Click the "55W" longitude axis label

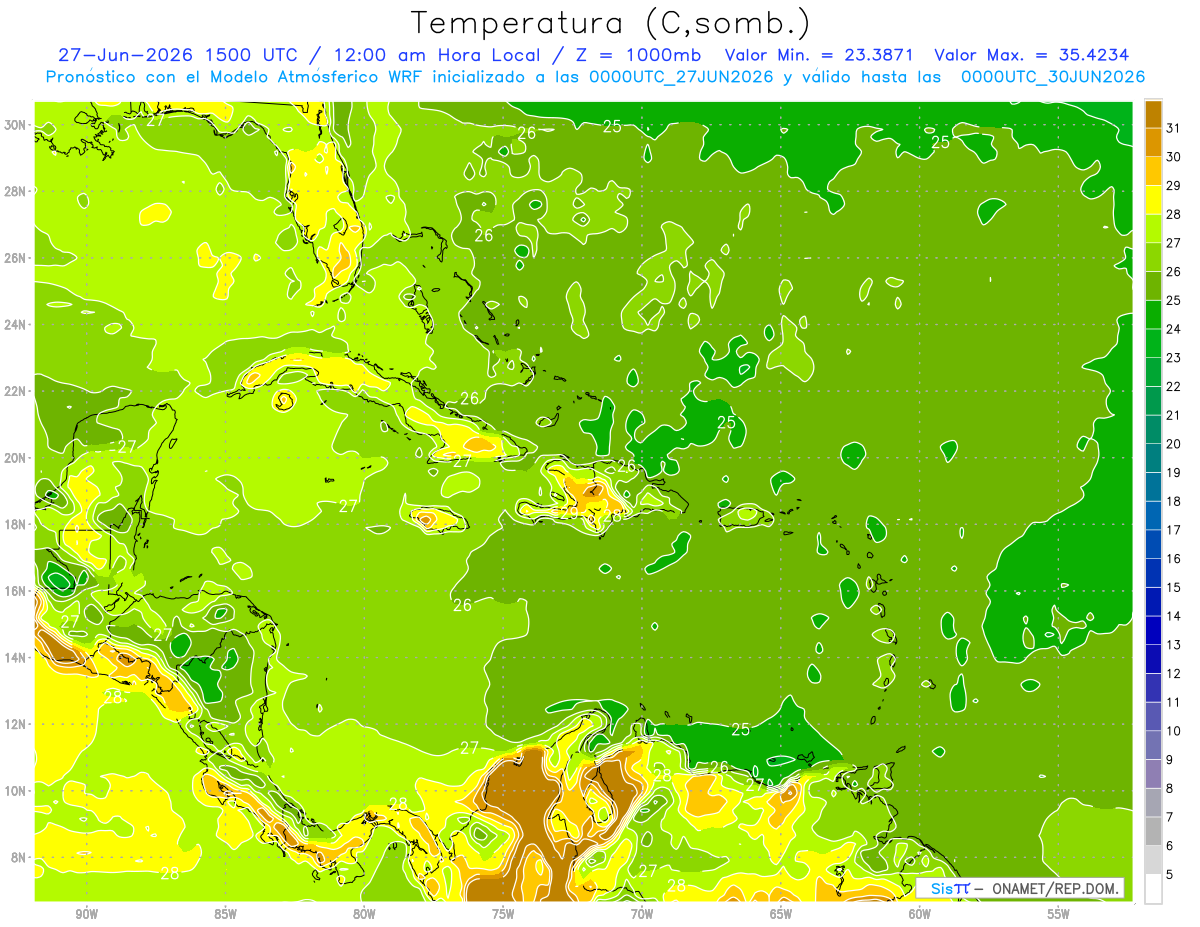(x=1058, y=914)
